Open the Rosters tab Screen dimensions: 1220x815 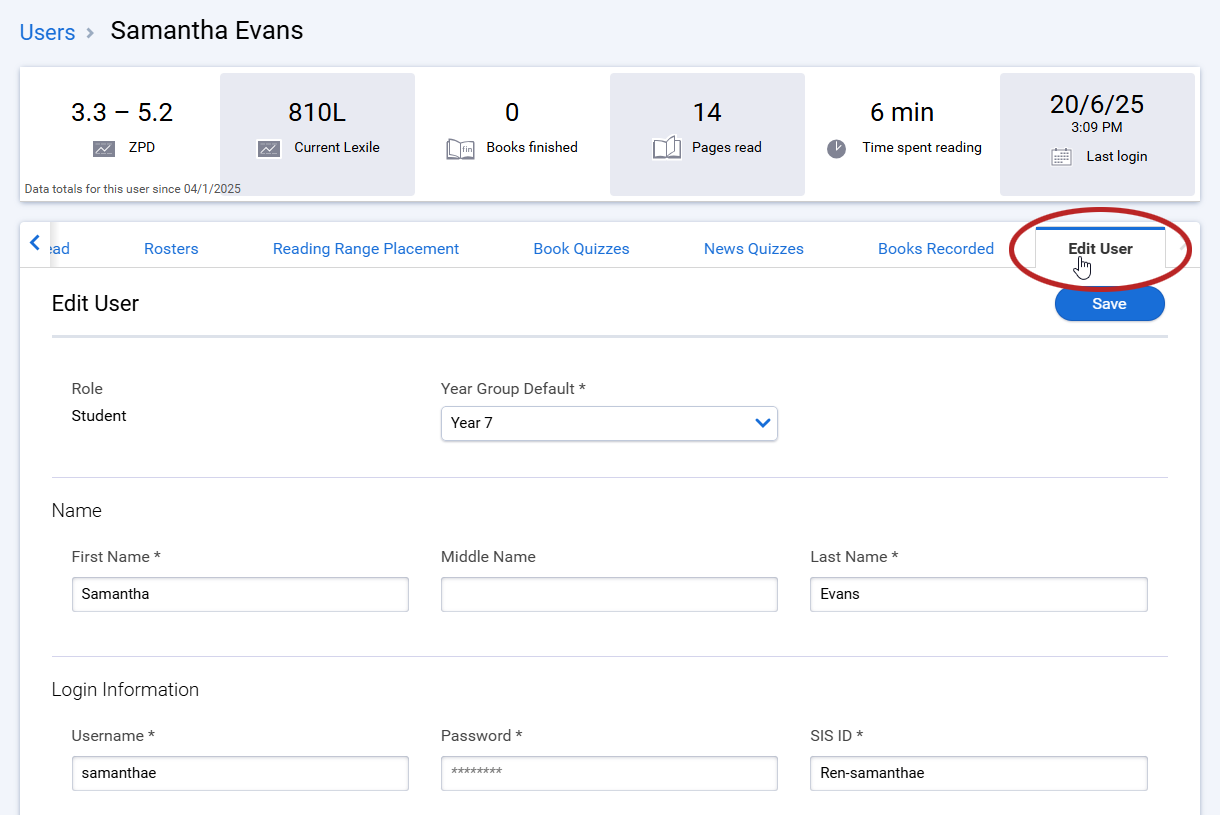[x=171, y=249]
